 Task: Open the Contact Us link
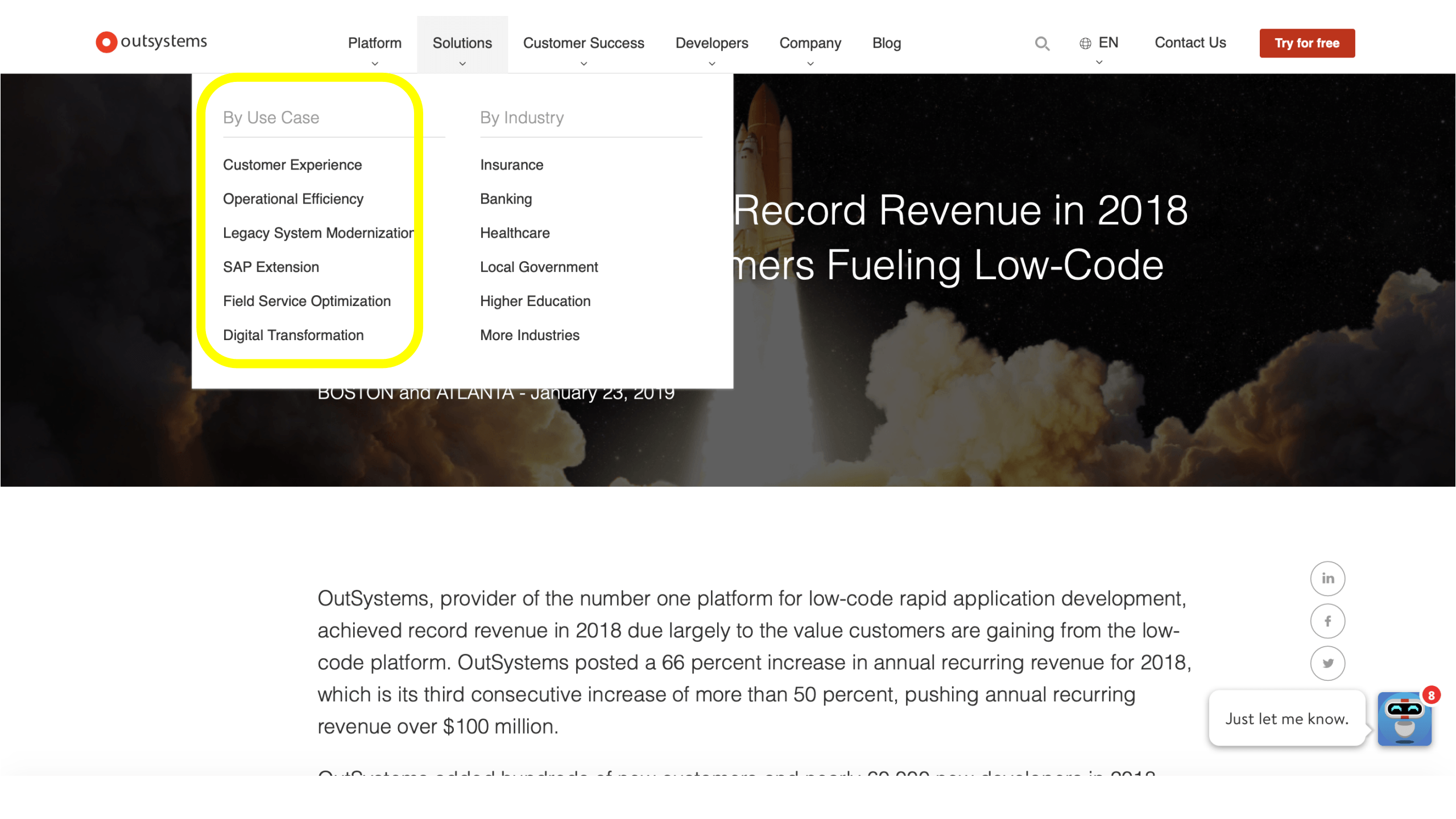click(1190, 43)
